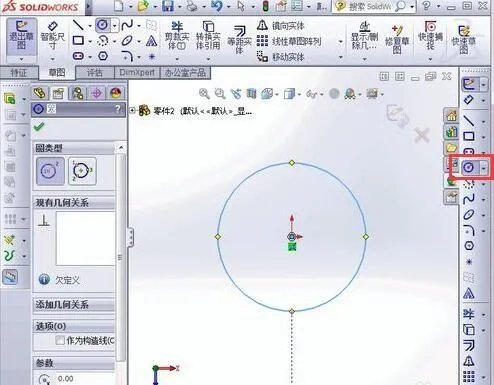Image resolution: width=494 pixels, height=385 pixels.
Task: Click the 剪裁实体 Trim Entities tool
Action: coord(177,37)
